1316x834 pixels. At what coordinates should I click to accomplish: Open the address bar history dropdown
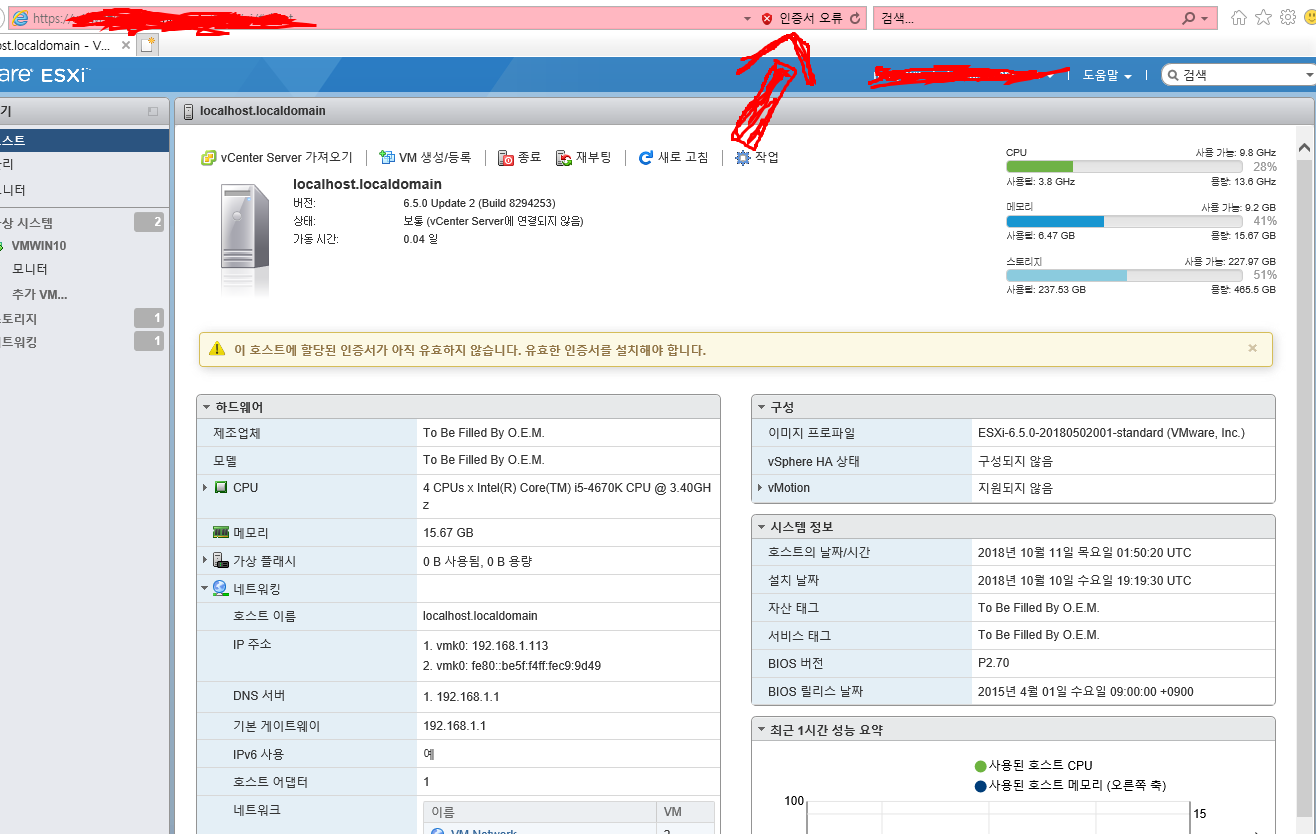tap(747, 19)
